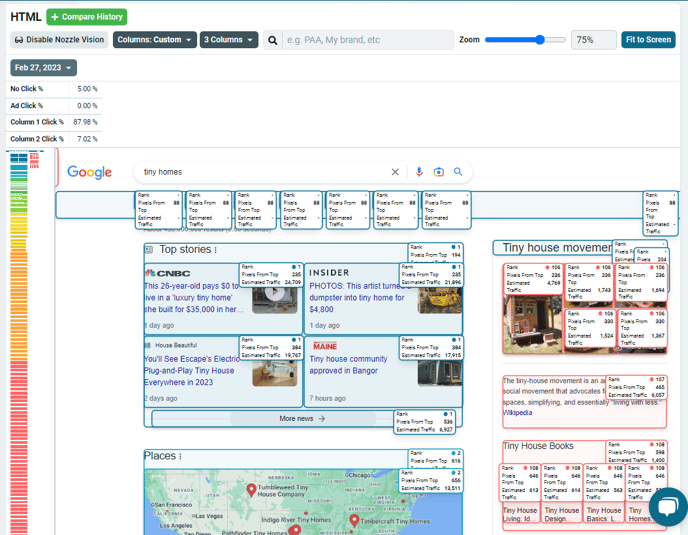
Task: Click the Tiny House Books heading
Action: point(538,446)
